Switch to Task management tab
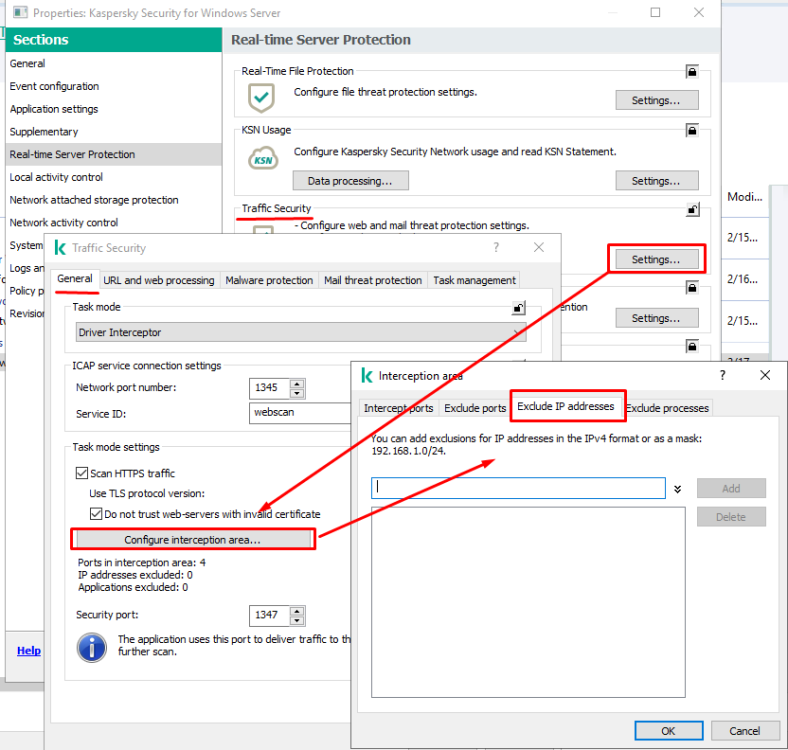Image resolution: width=788 pixels, height=750 pixels. click(x=474, y=280)
